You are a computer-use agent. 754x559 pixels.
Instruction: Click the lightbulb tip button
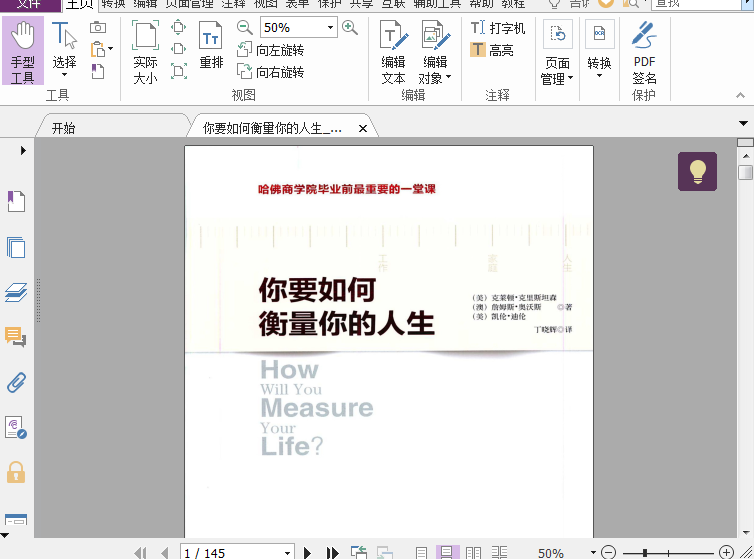tap(697, 171)
